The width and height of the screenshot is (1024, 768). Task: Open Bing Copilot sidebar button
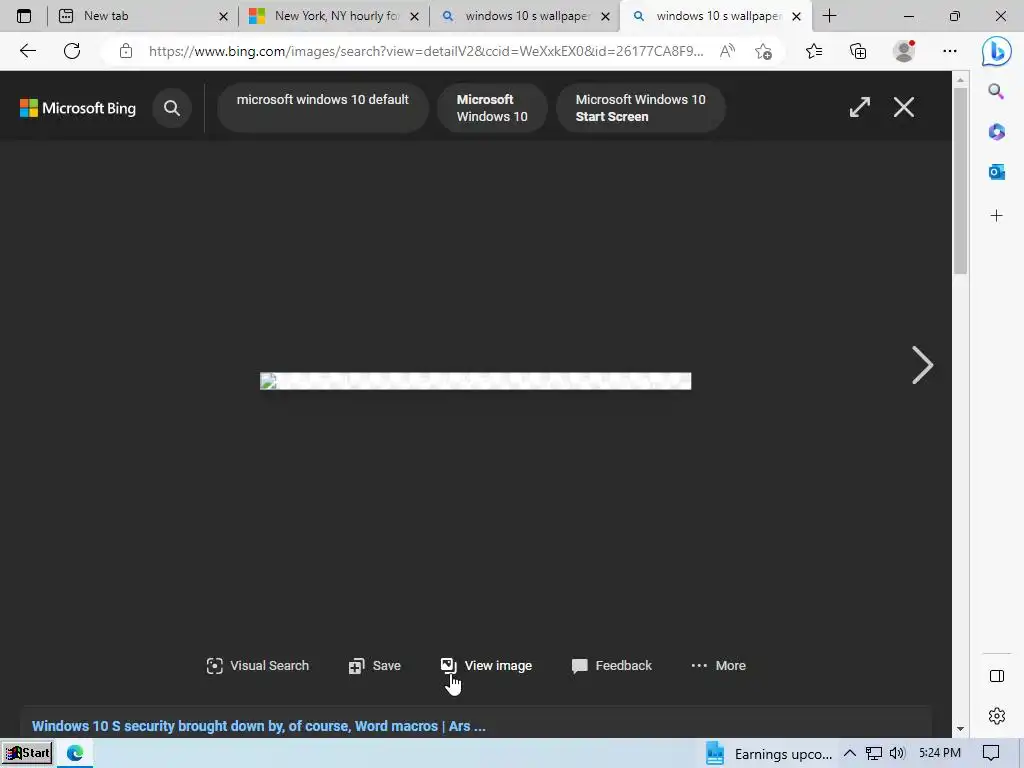(997, 51)
